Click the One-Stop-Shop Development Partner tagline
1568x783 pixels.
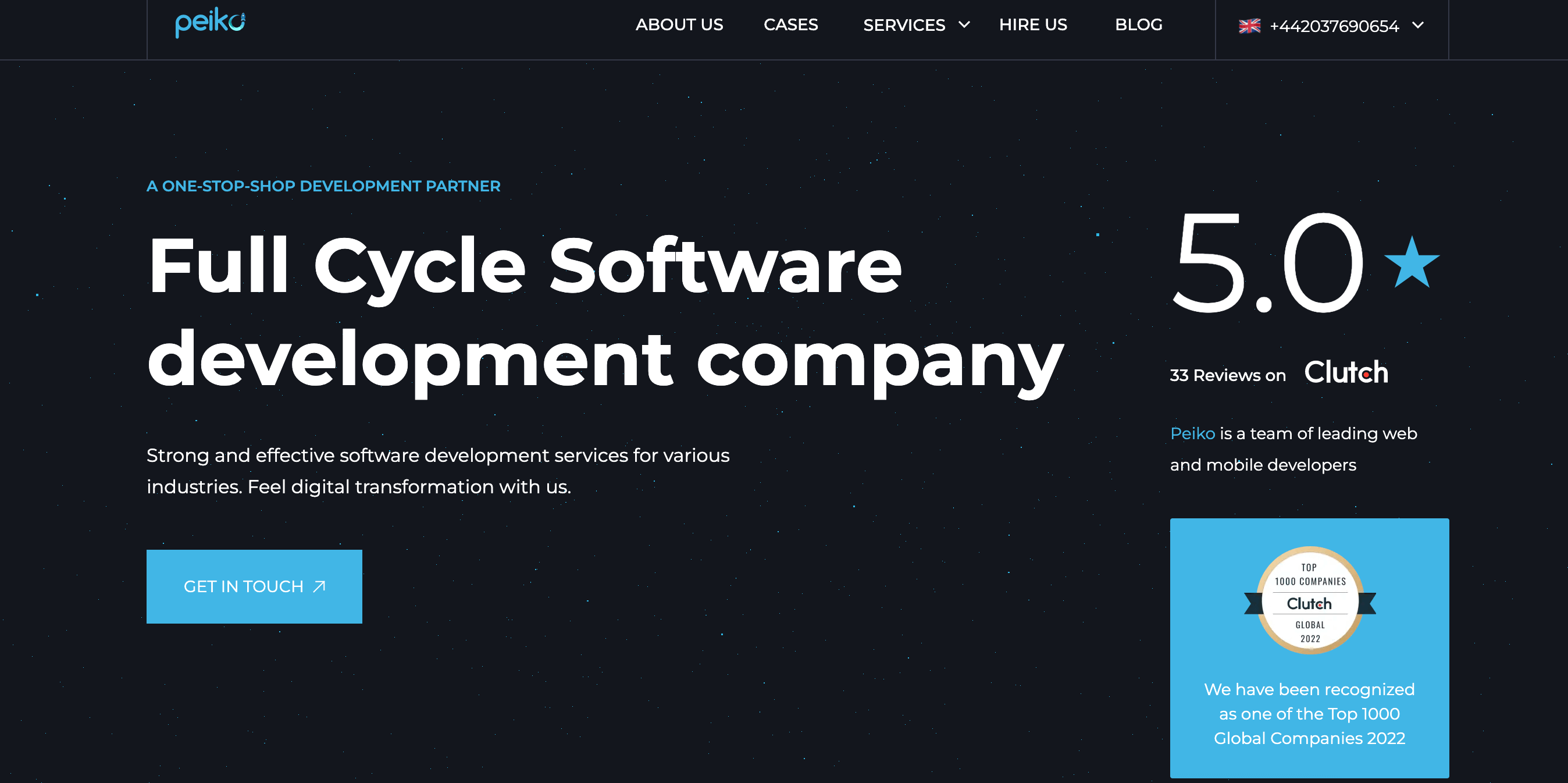pyautogui.click(x=323, y=186)
